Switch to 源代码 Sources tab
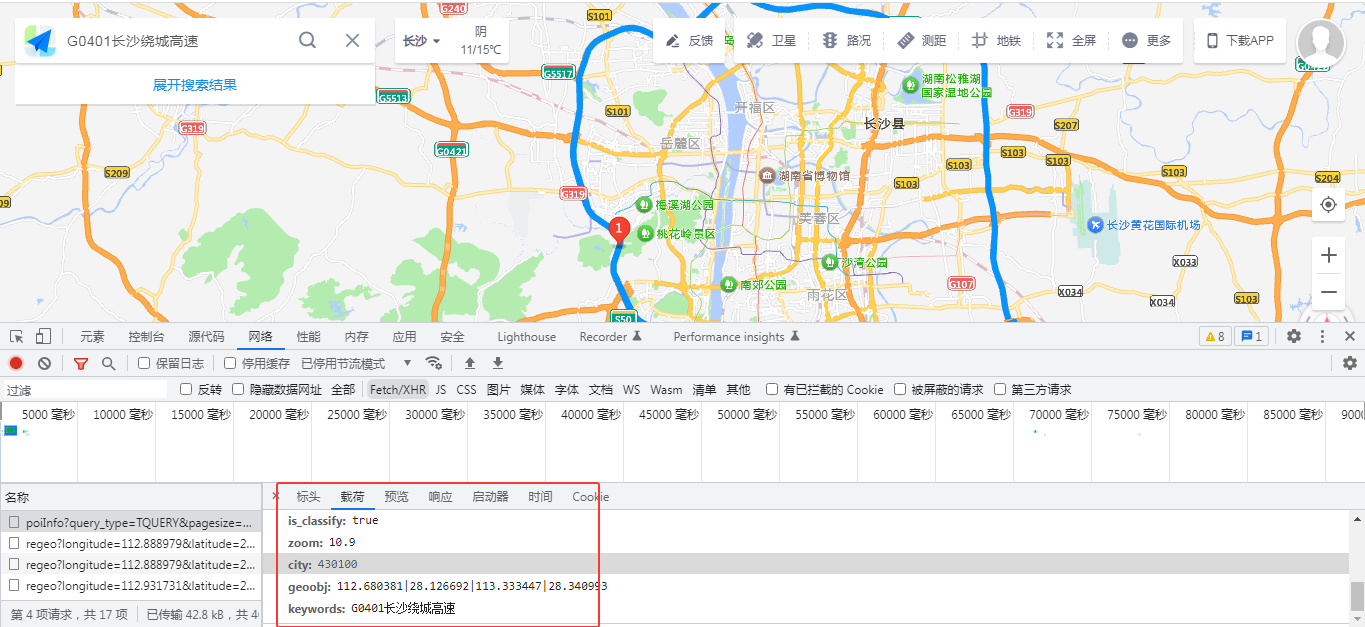The width and height of the screenshot is (1365, 627). pos(206,337)
